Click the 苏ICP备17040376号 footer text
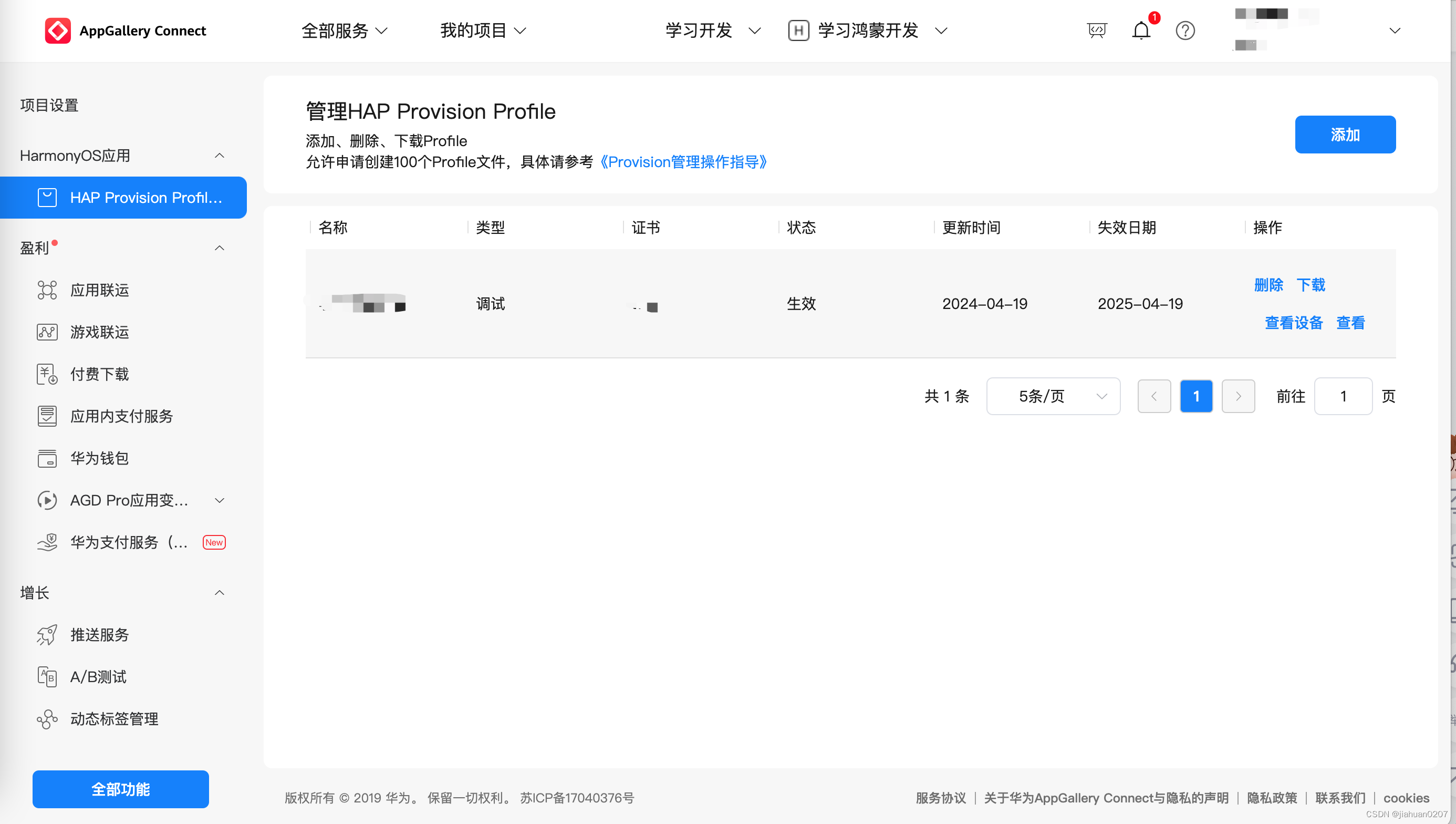 coord(578,798)
